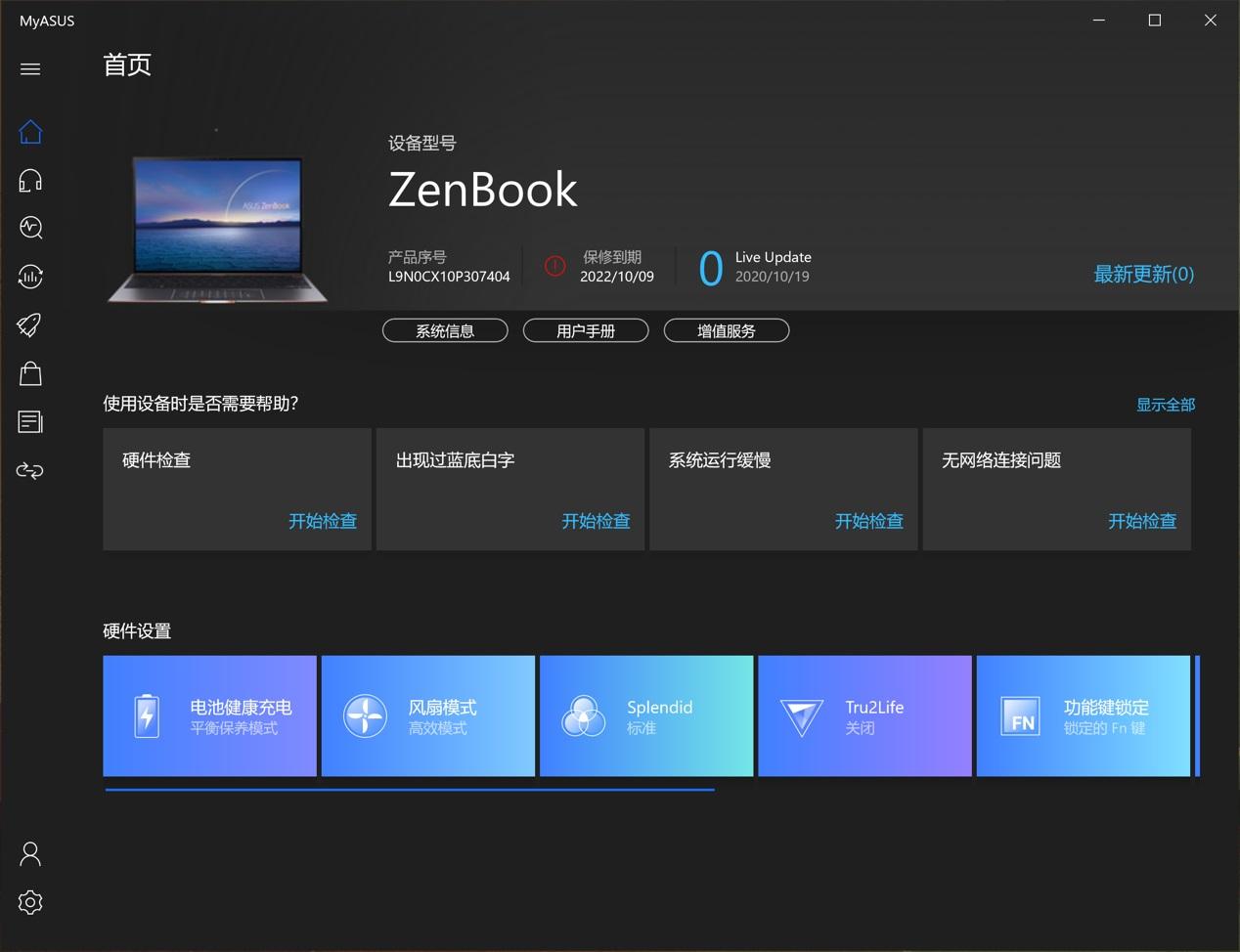Screen dimensions: 1240x952
Task: Click the battery charging icon
Action: click(147, 716)
